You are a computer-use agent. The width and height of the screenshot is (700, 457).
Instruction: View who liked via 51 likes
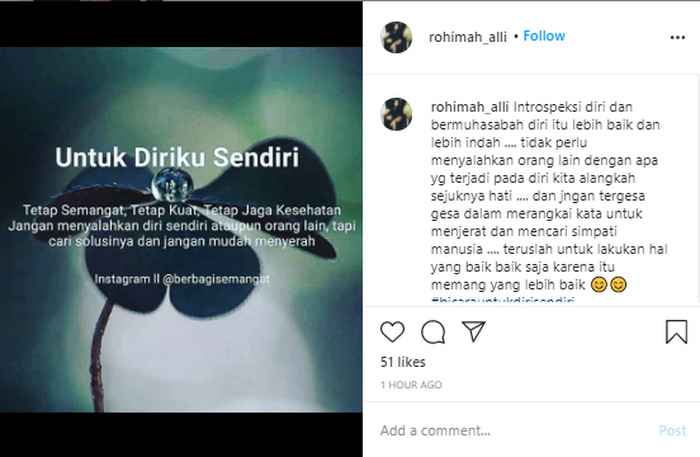[x=403, y=362]
